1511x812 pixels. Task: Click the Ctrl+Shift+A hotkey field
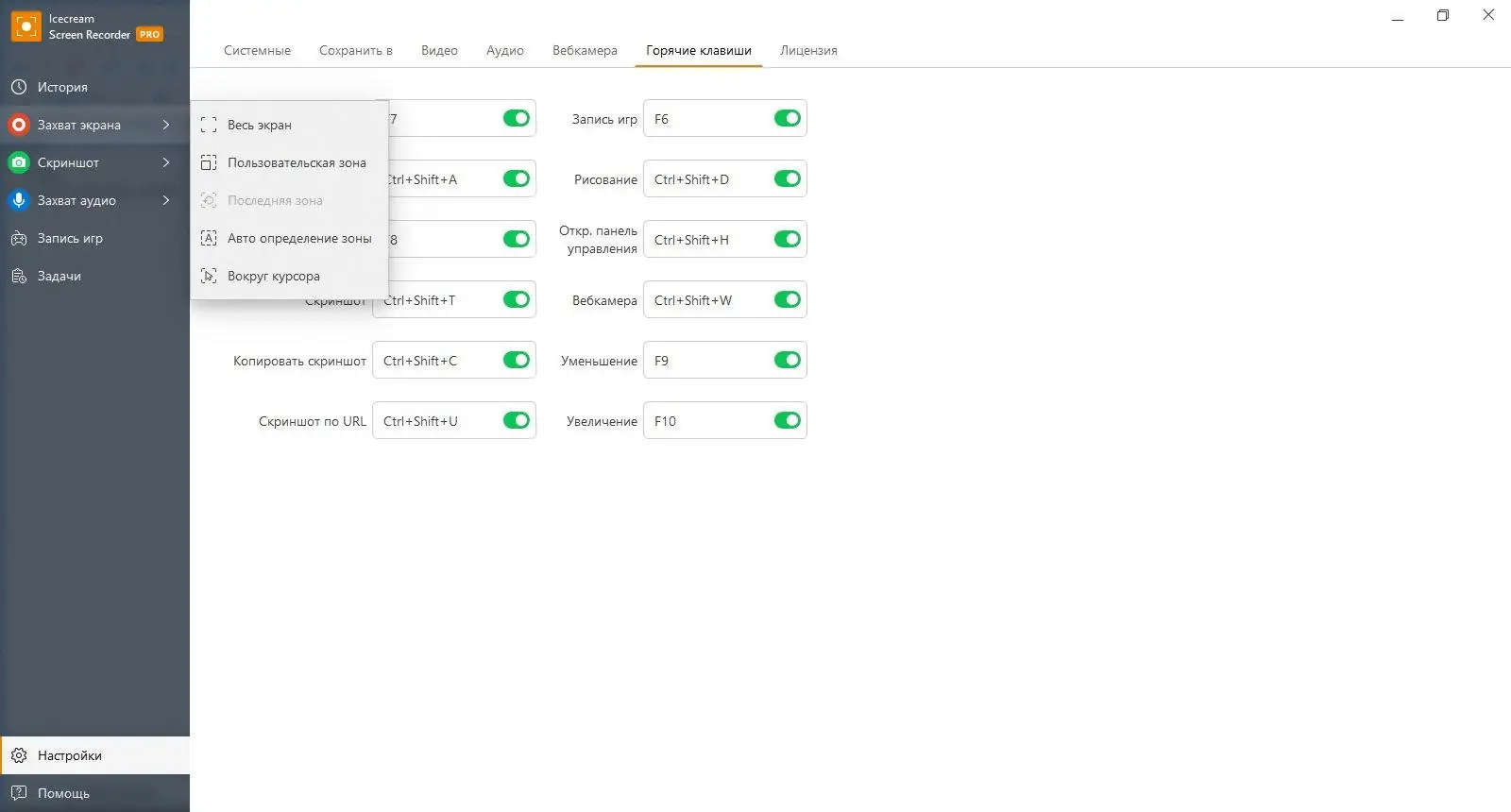pyautogui.click(x=462, y=178)
